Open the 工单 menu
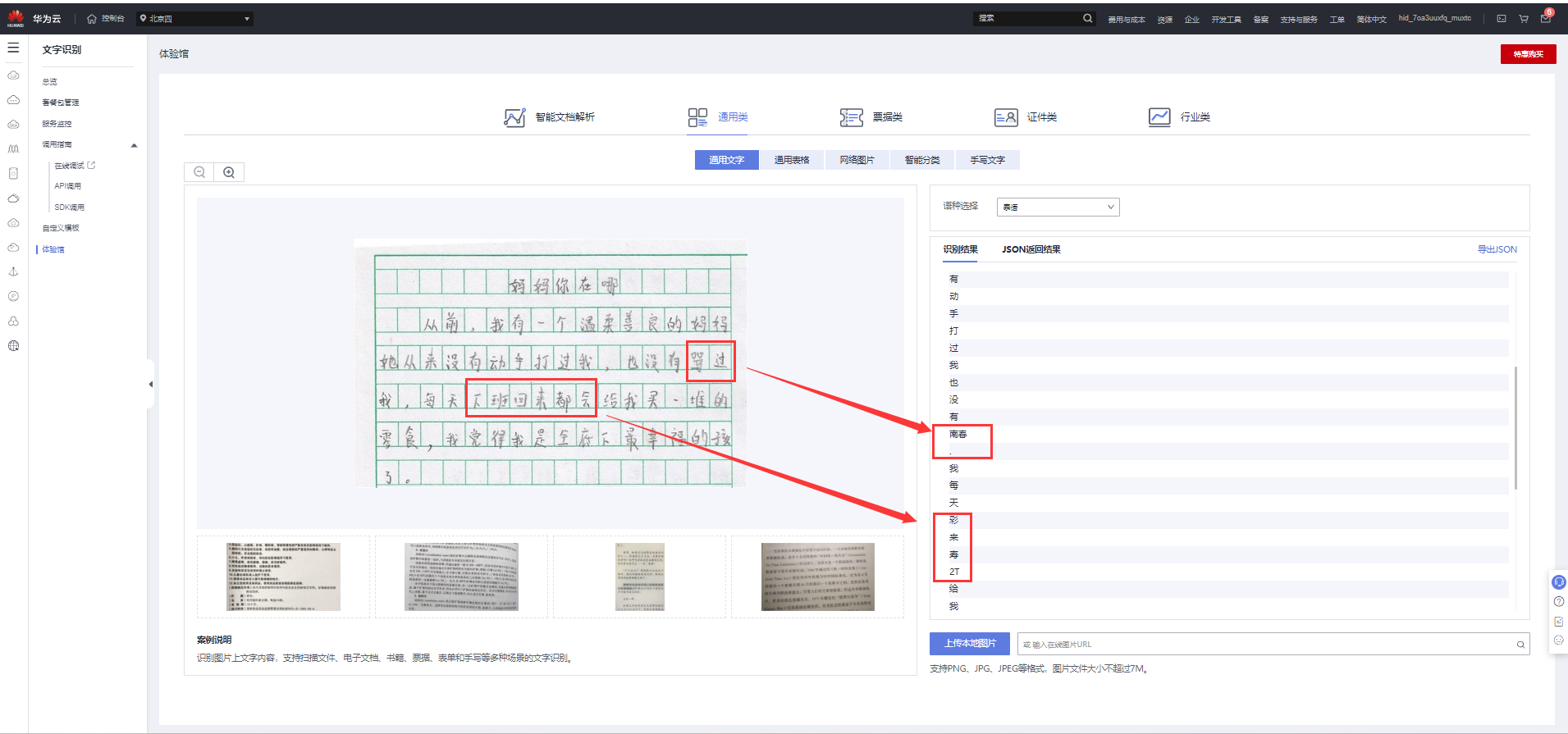This screenshot has height=734, width=1568. [1337, 20]
